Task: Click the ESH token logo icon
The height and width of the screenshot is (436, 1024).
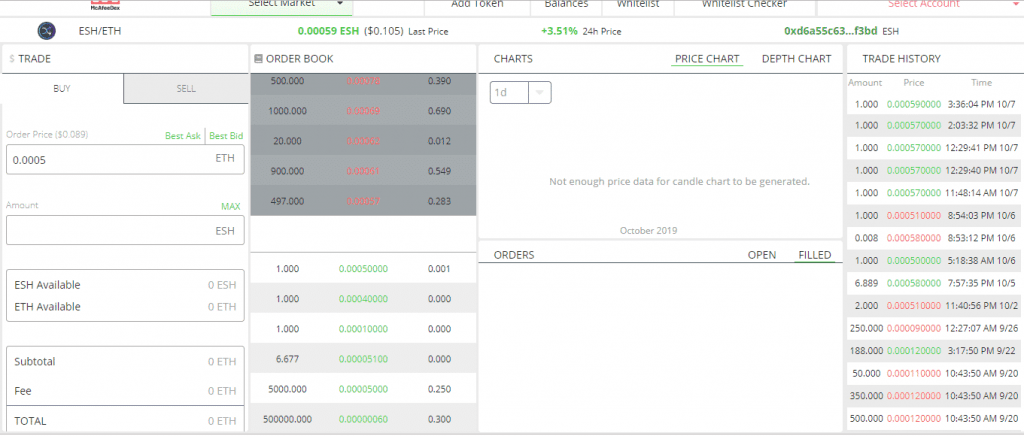Action: (47, 31)
